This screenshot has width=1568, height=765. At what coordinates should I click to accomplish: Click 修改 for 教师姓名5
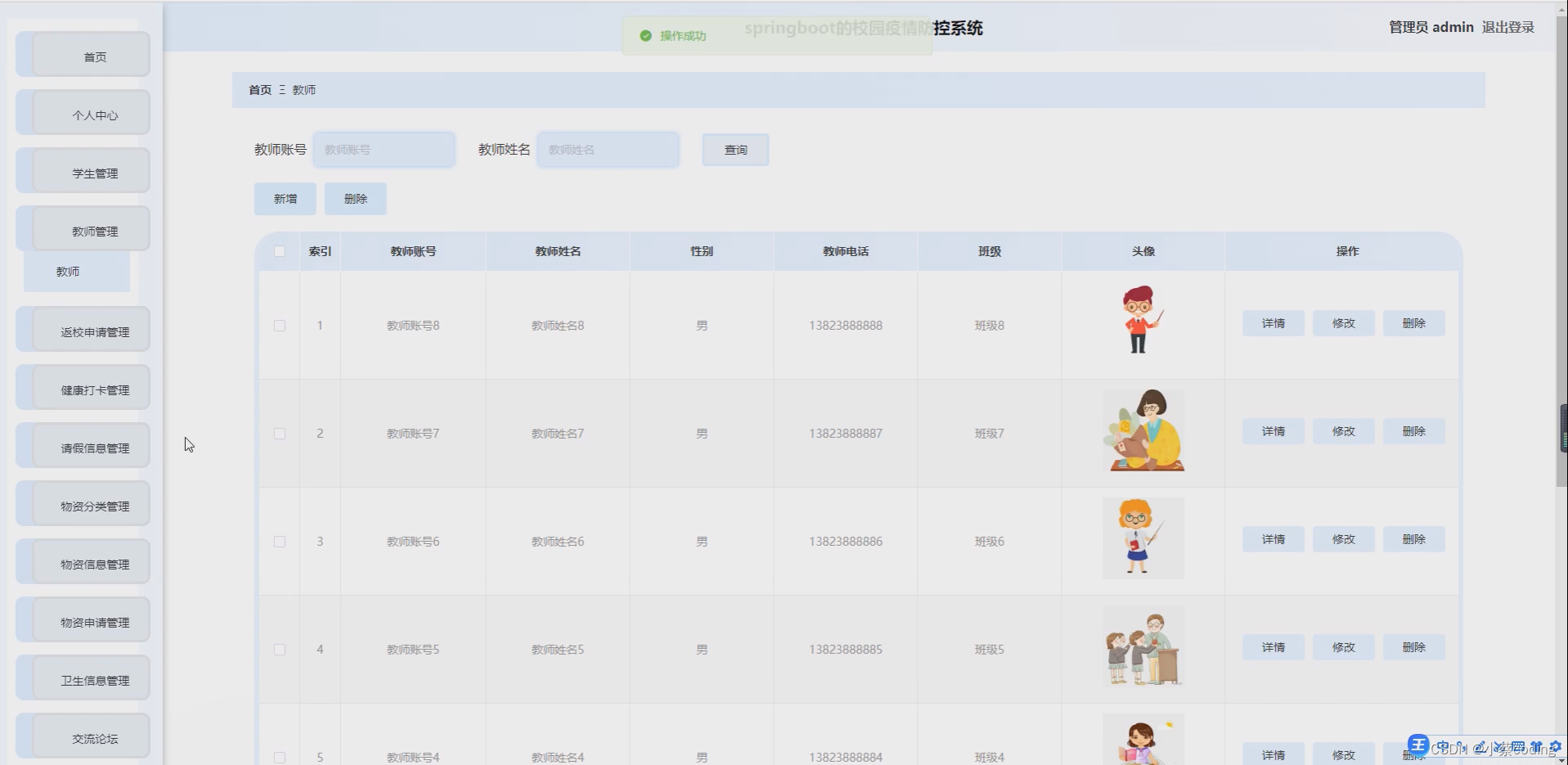(x=1344, y=647)
